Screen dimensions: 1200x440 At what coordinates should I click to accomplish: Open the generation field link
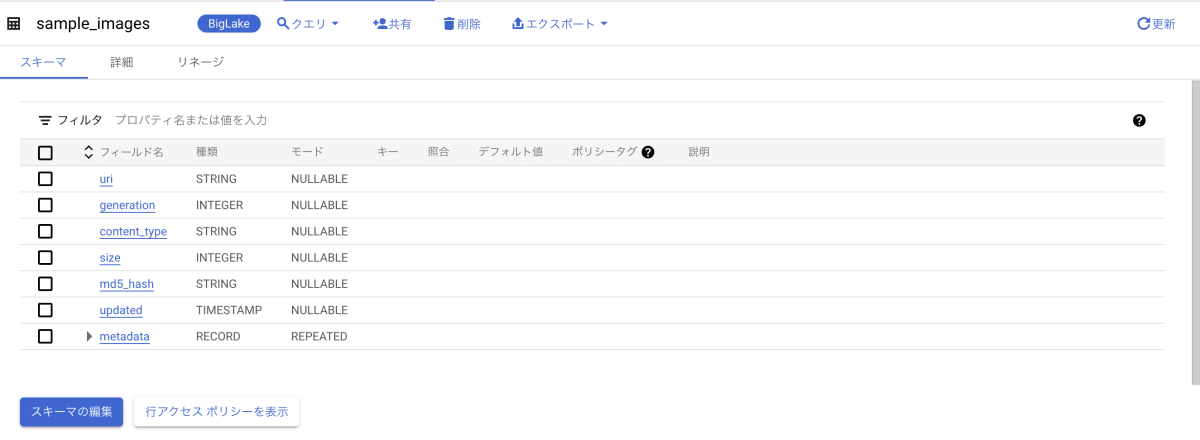[127, 205]
